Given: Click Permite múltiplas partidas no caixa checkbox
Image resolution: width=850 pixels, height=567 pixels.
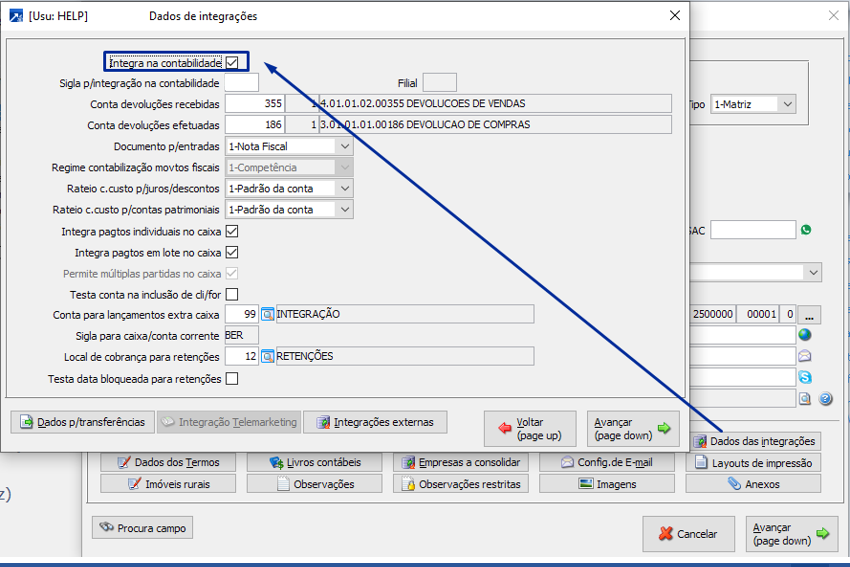Looking at the screenshot, I should tap(232, 273).
